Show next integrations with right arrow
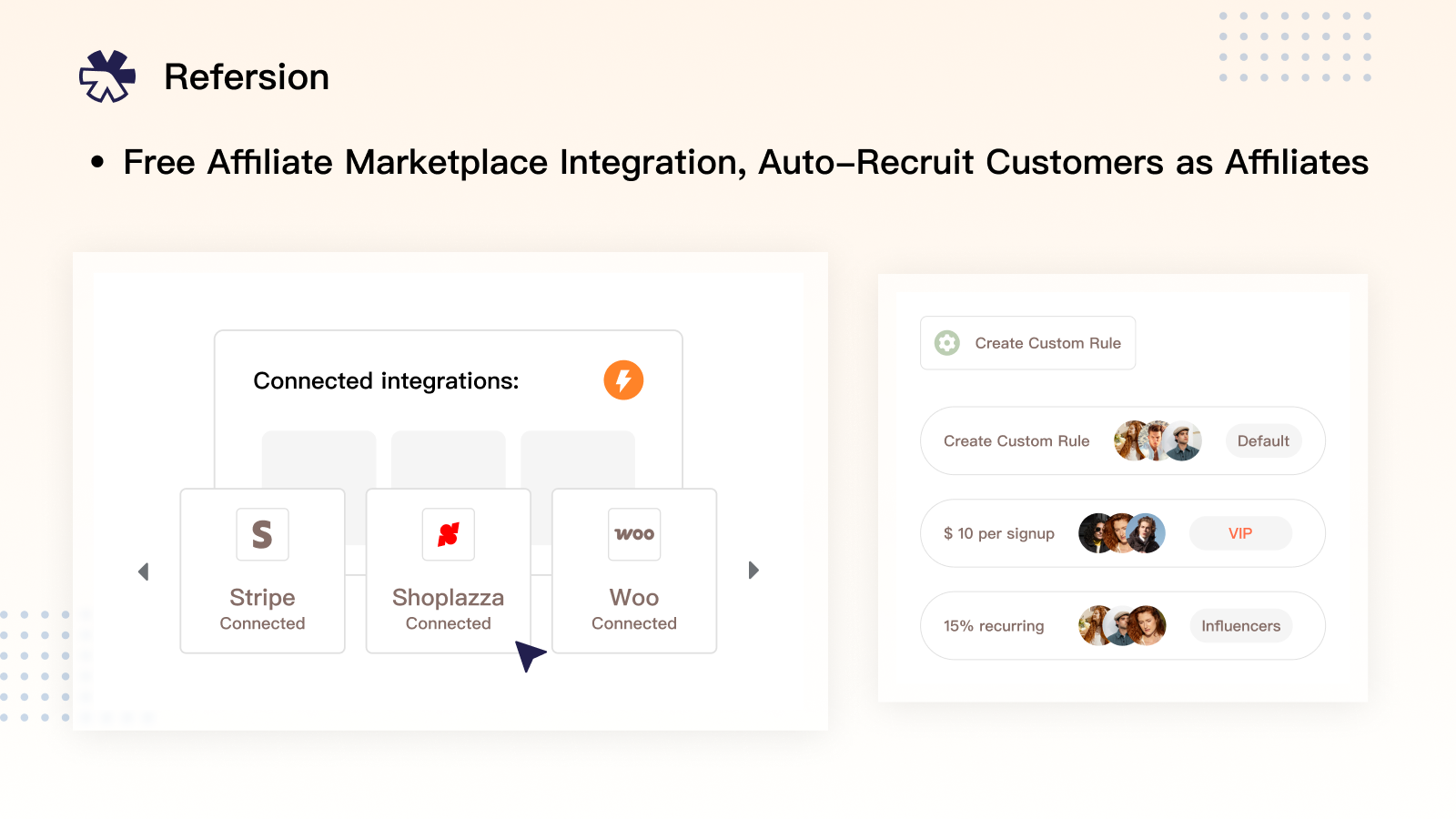 point(753,571)
